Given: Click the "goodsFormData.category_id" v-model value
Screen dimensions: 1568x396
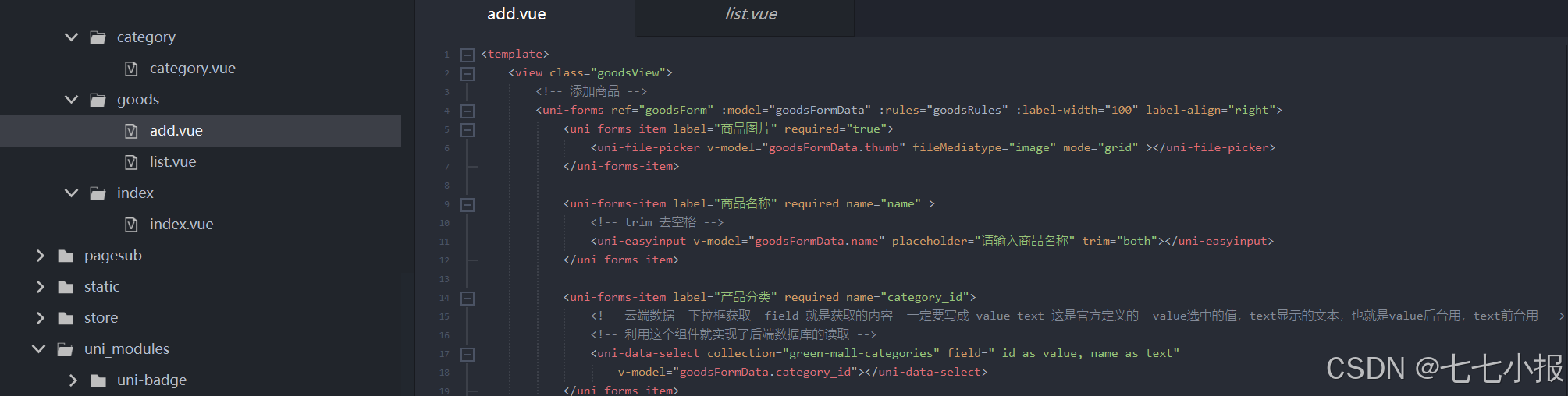Looking at the screenshot, I should (x=766, y=372).
